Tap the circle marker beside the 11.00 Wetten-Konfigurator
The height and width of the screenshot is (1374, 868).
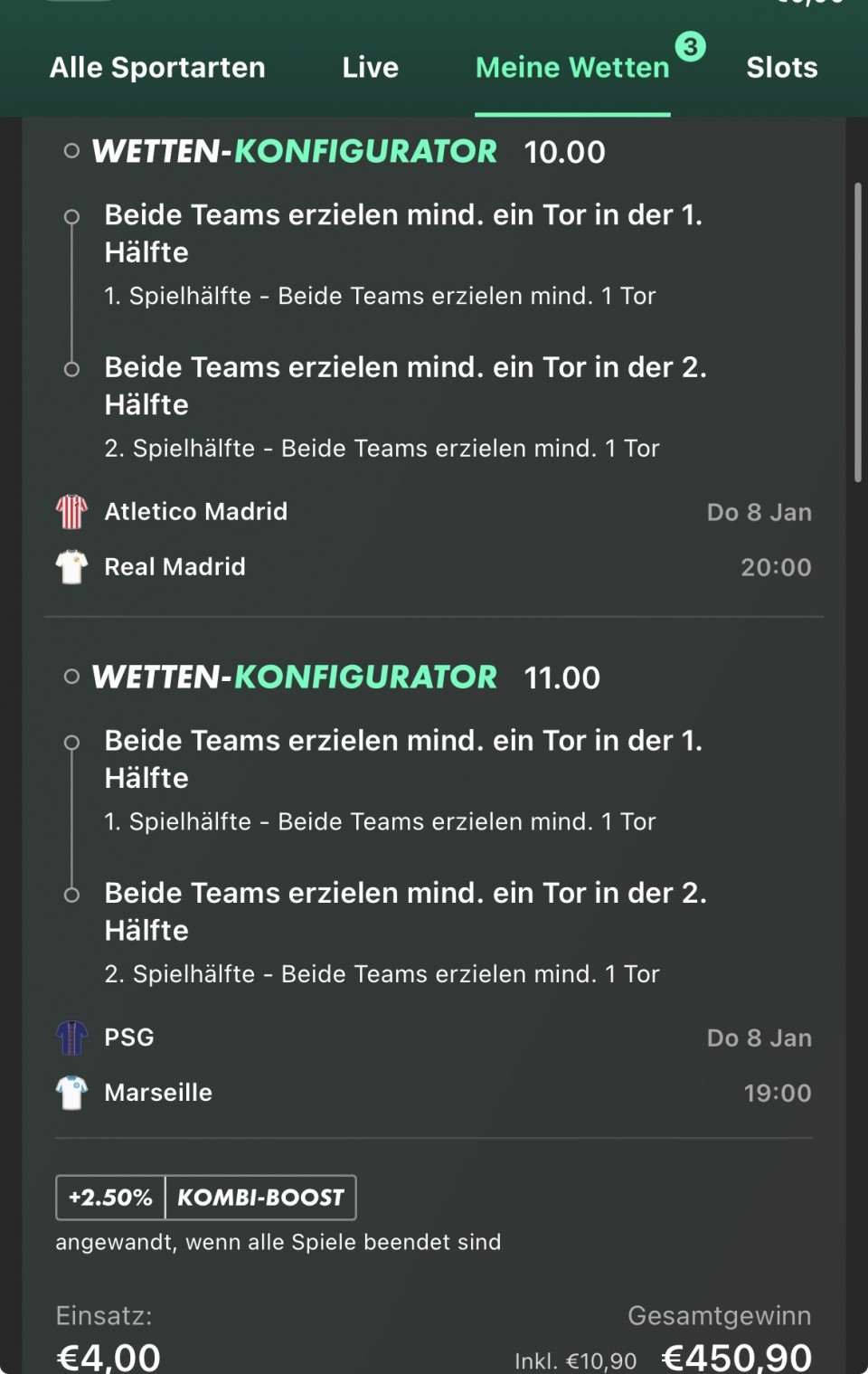(x=71, y=677)
